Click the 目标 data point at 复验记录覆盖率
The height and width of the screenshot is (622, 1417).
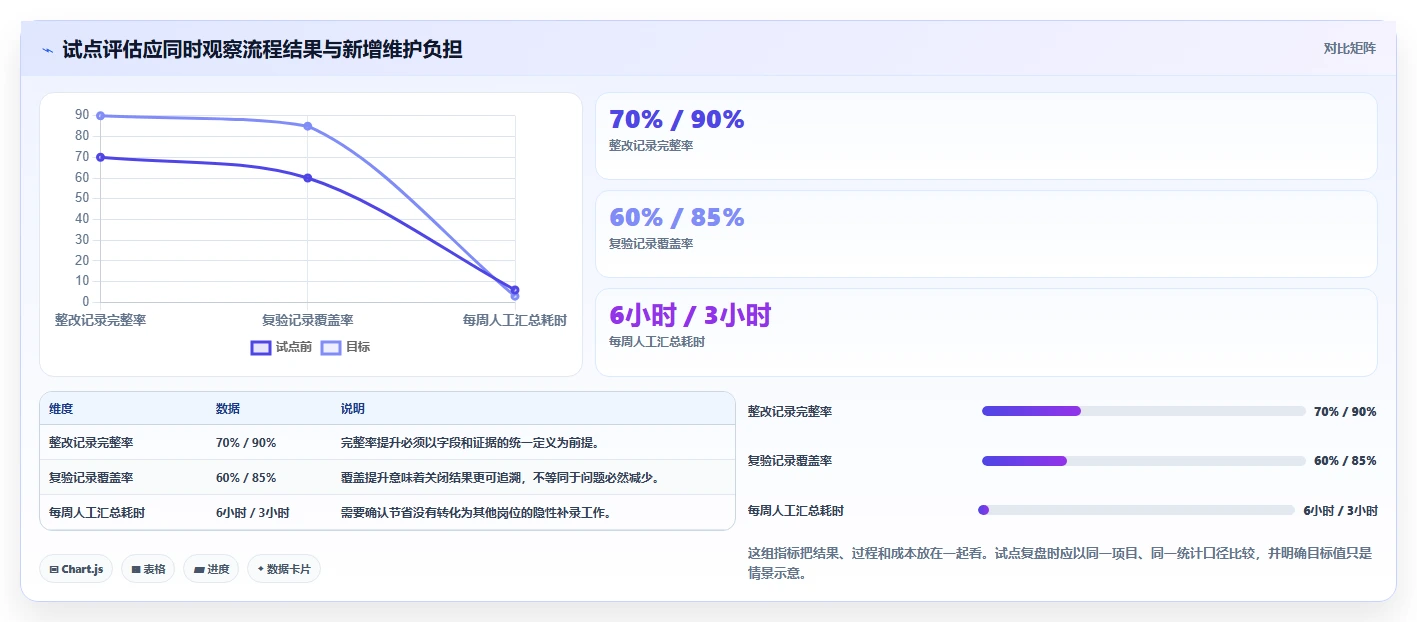tap(308, 126)
